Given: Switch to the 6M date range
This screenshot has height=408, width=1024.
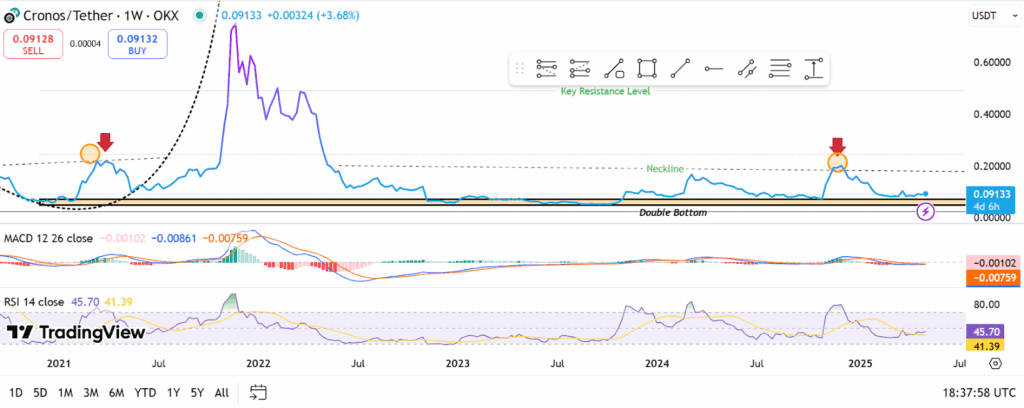Looking at the screenshot, I should point(116,392).
